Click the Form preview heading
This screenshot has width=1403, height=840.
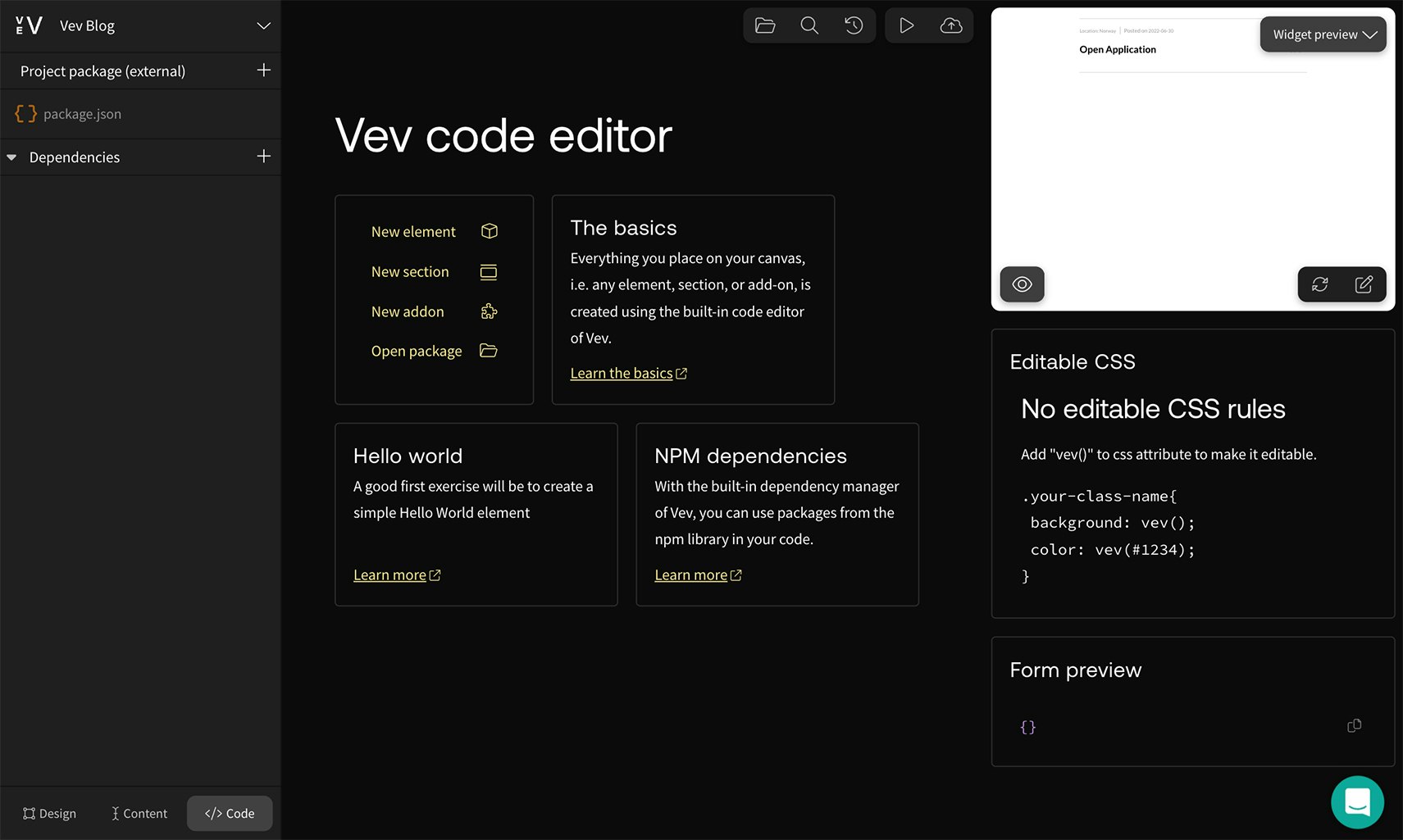[1075, 670]
